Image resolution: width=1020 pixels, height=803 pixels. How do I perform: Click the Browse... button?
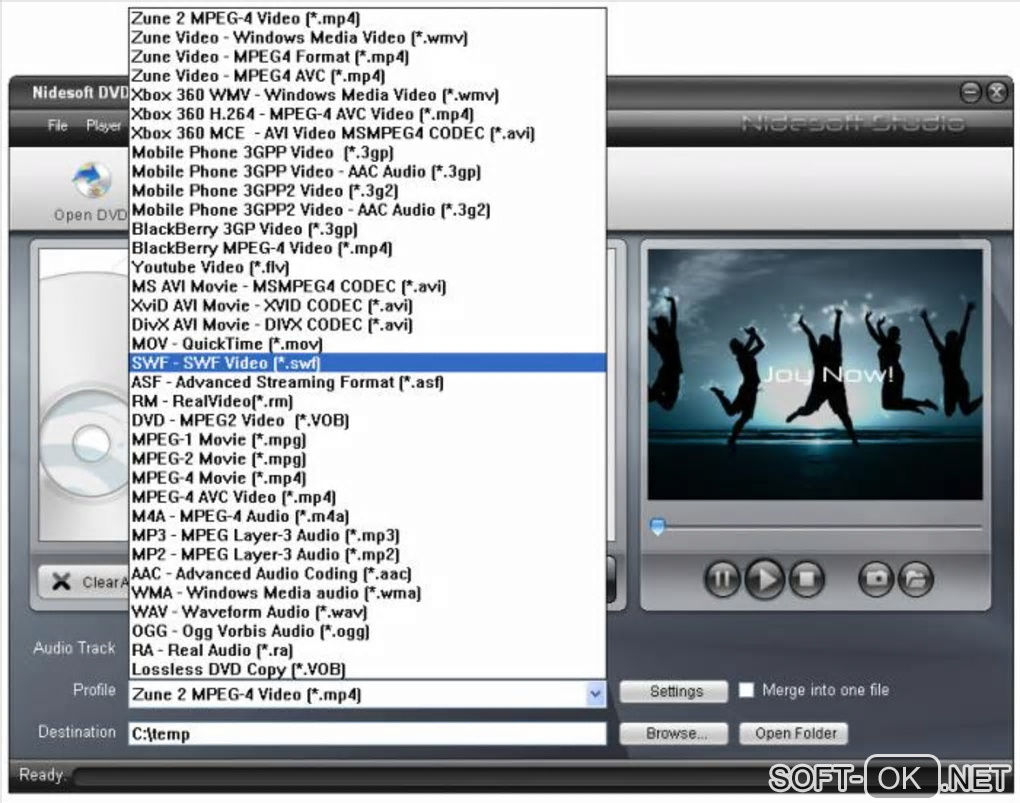coord(674,733)
